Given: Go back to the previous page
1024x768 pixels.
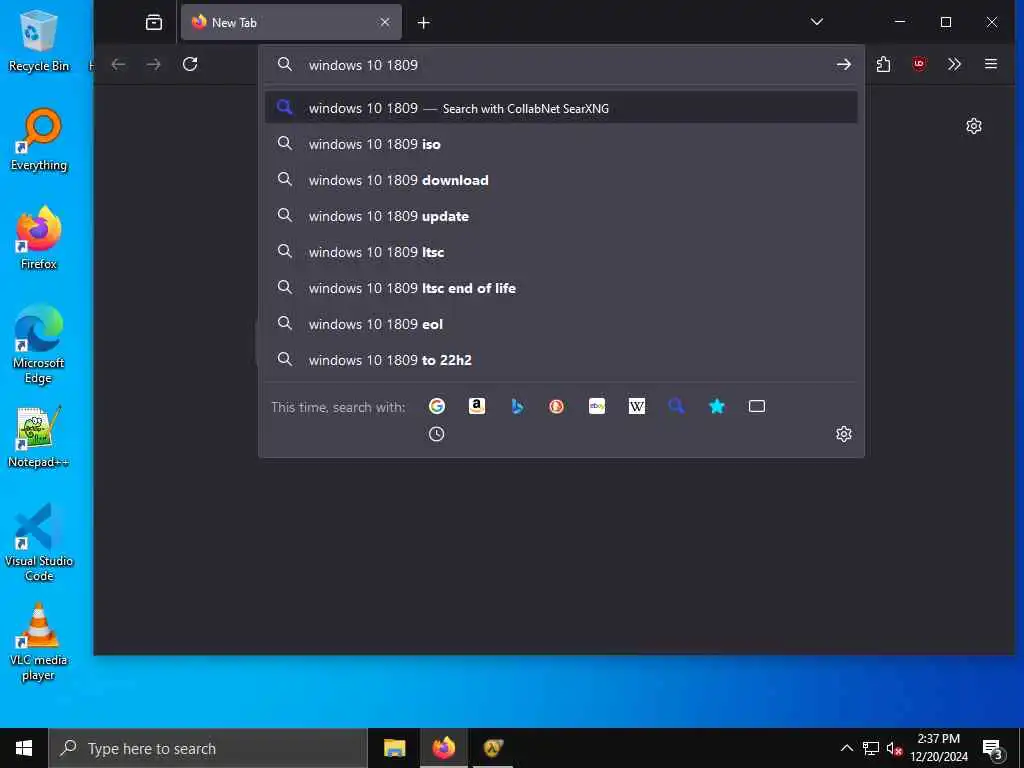Looking at the screenshot, I should coord(118,64).
